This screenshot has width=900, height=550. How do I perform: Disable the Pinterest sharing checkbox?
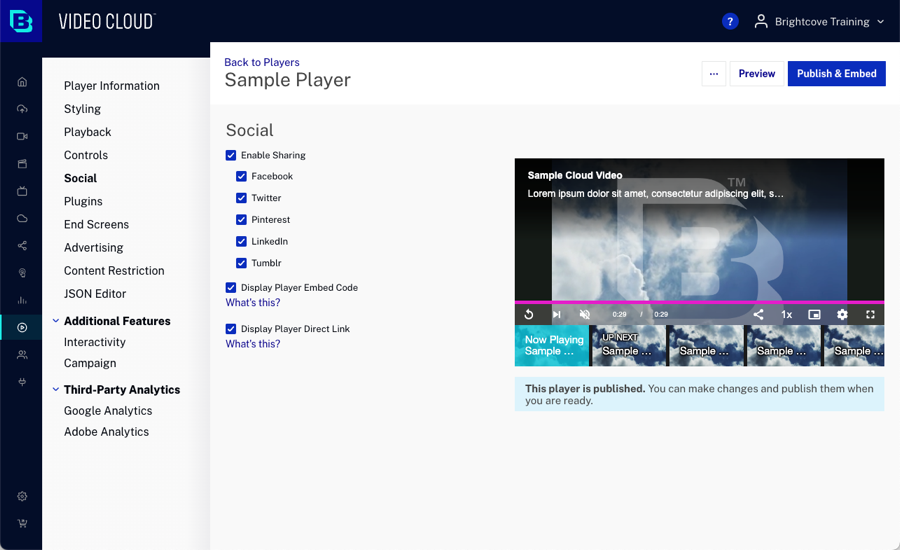coord(241,220)
